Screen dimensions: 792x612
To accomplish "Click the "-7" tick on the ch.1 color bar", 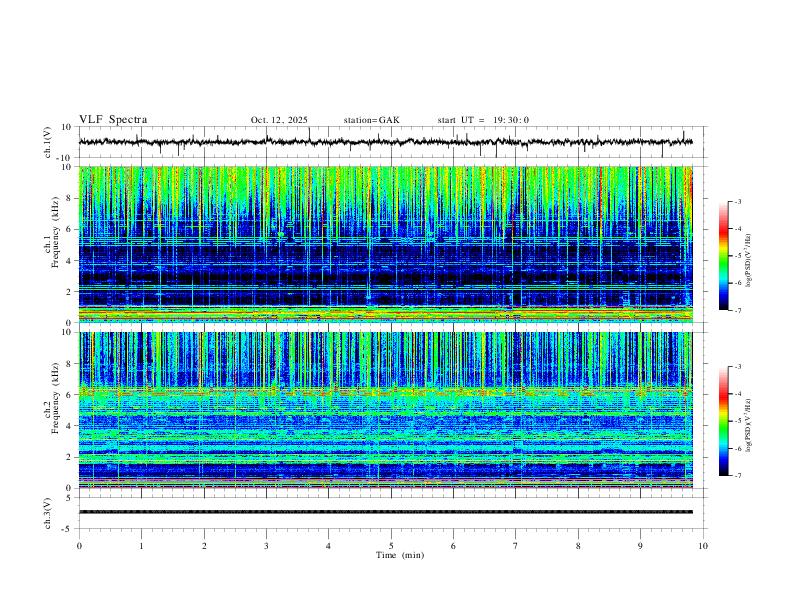I will (x=738, y=311).
